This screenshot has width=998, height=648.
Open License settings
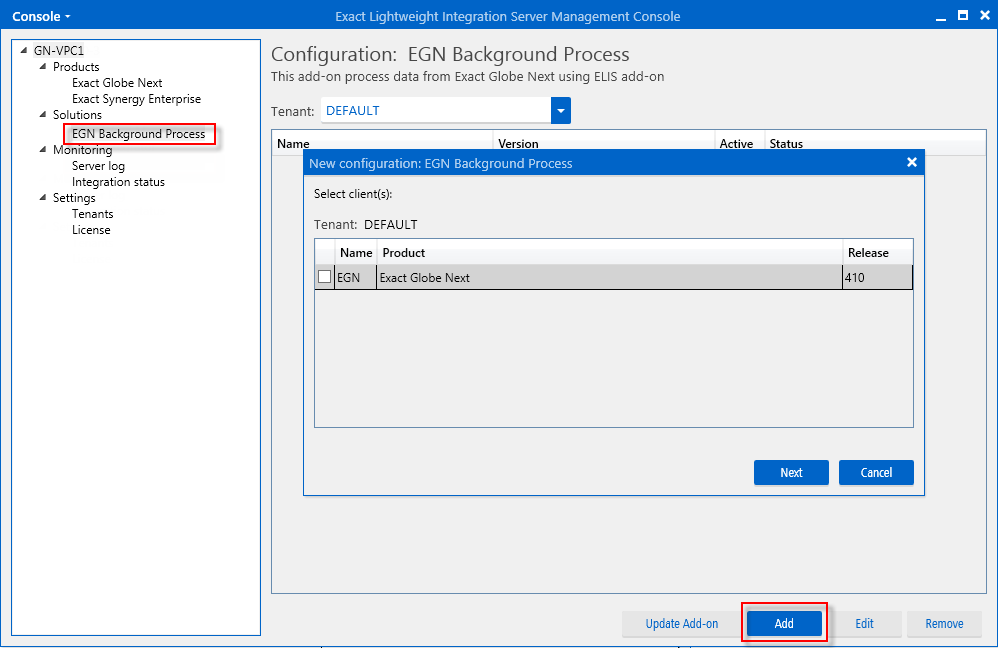(91, 230)
